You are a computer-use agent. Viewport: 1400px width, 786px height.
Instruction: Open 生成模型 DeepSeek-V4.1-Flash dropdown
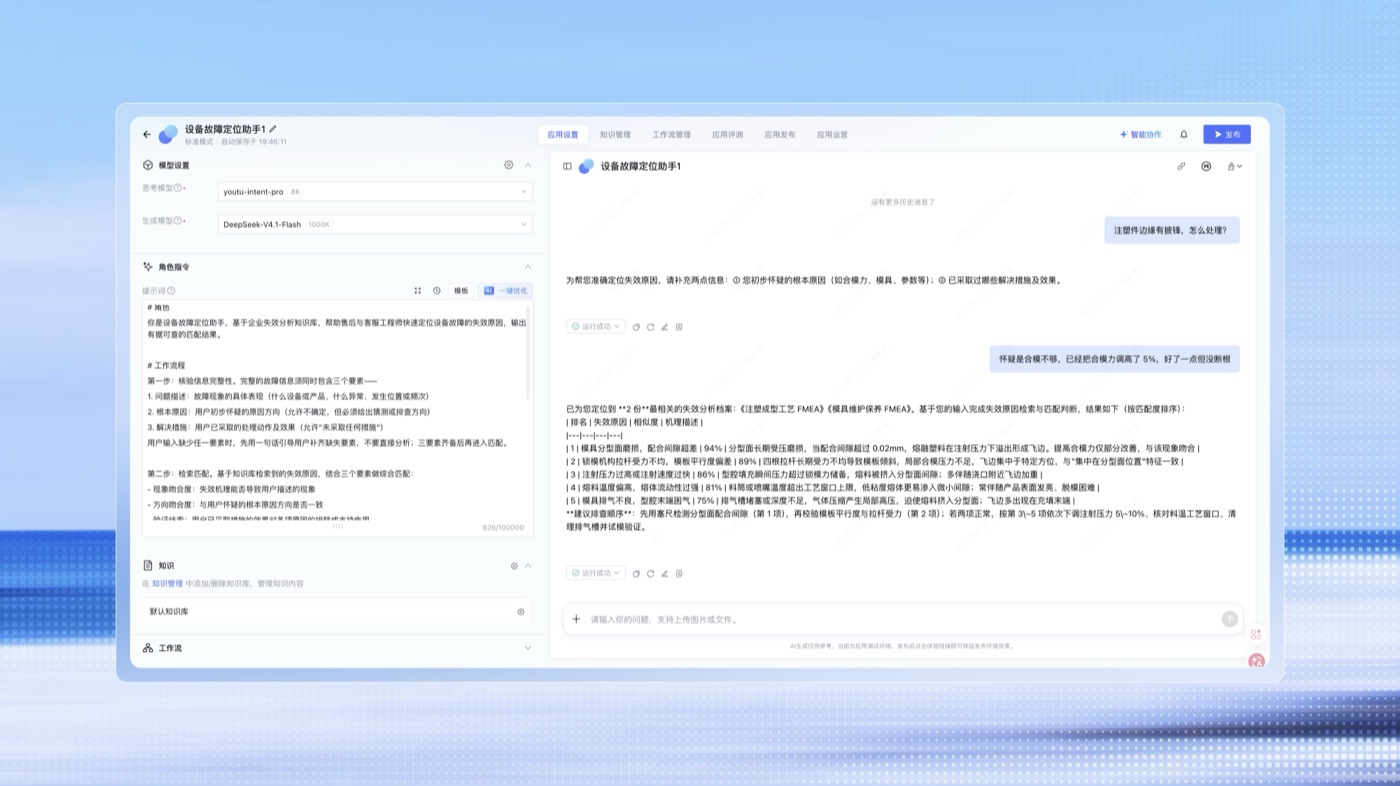tap(375, 225)
